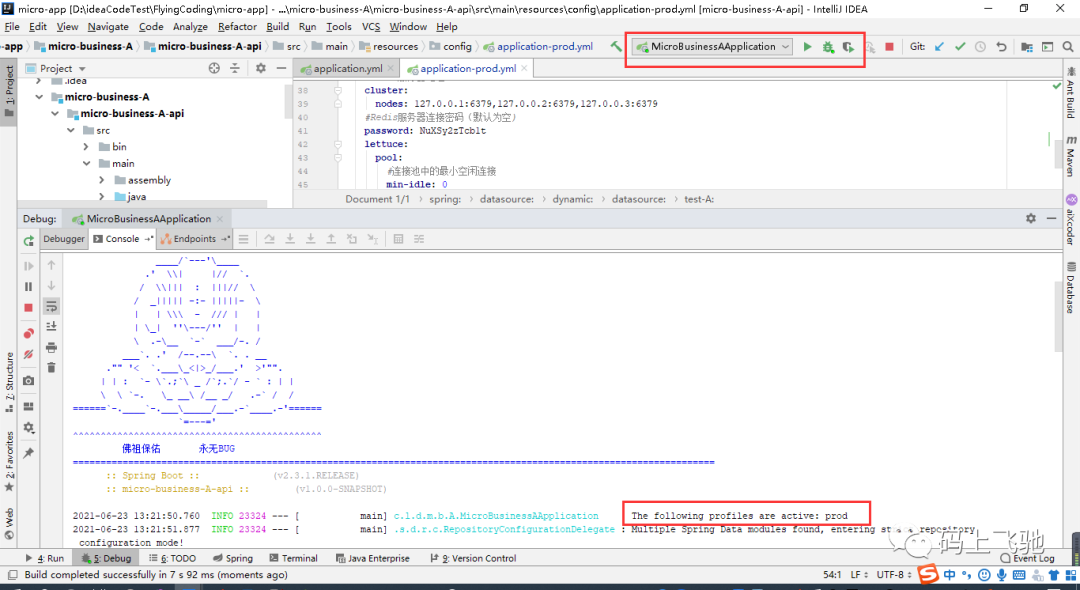
Task: Restore layout icon in debug sidebar
Action: [29, 406]
